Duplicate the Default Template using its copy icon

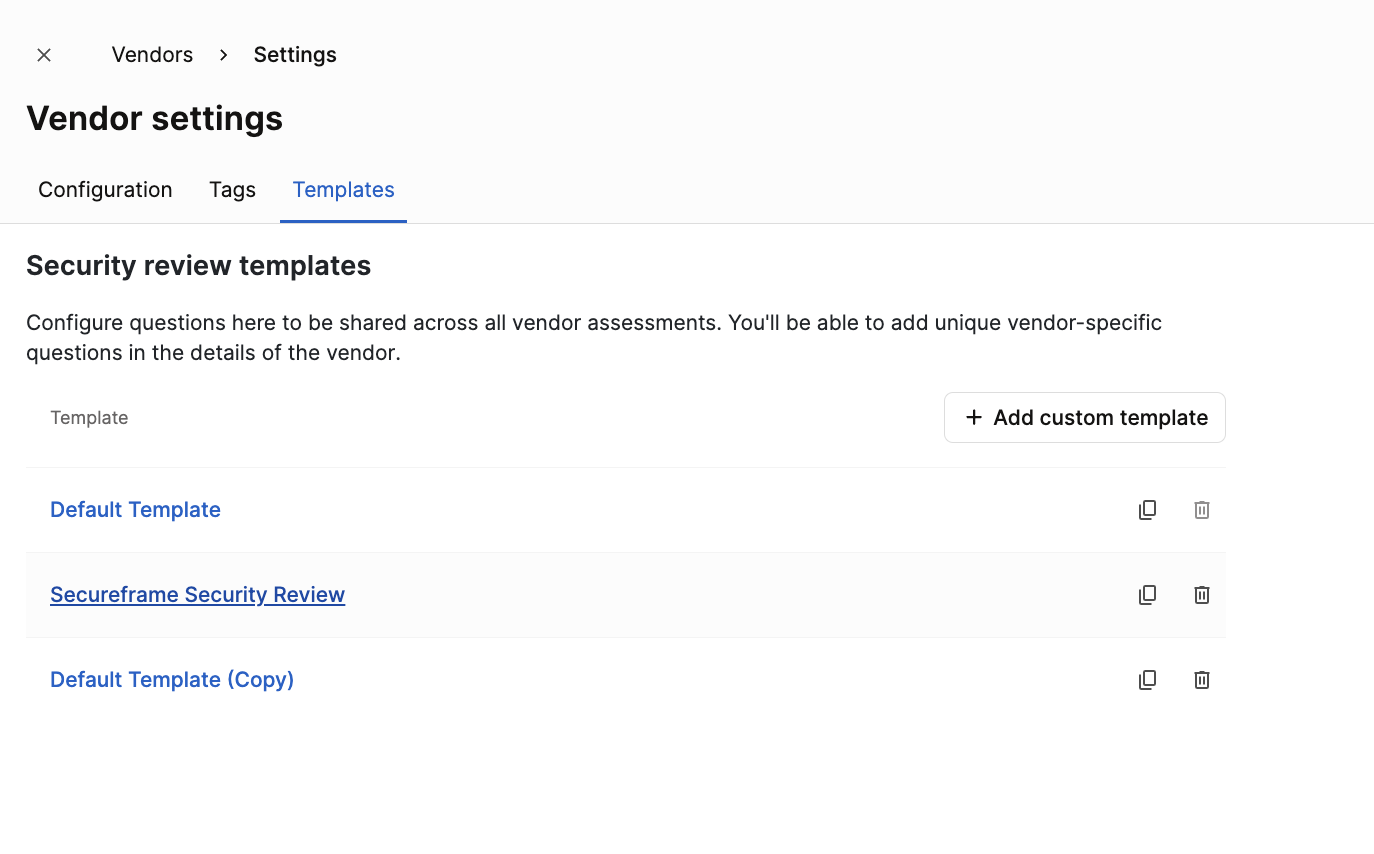[1147, 509]
